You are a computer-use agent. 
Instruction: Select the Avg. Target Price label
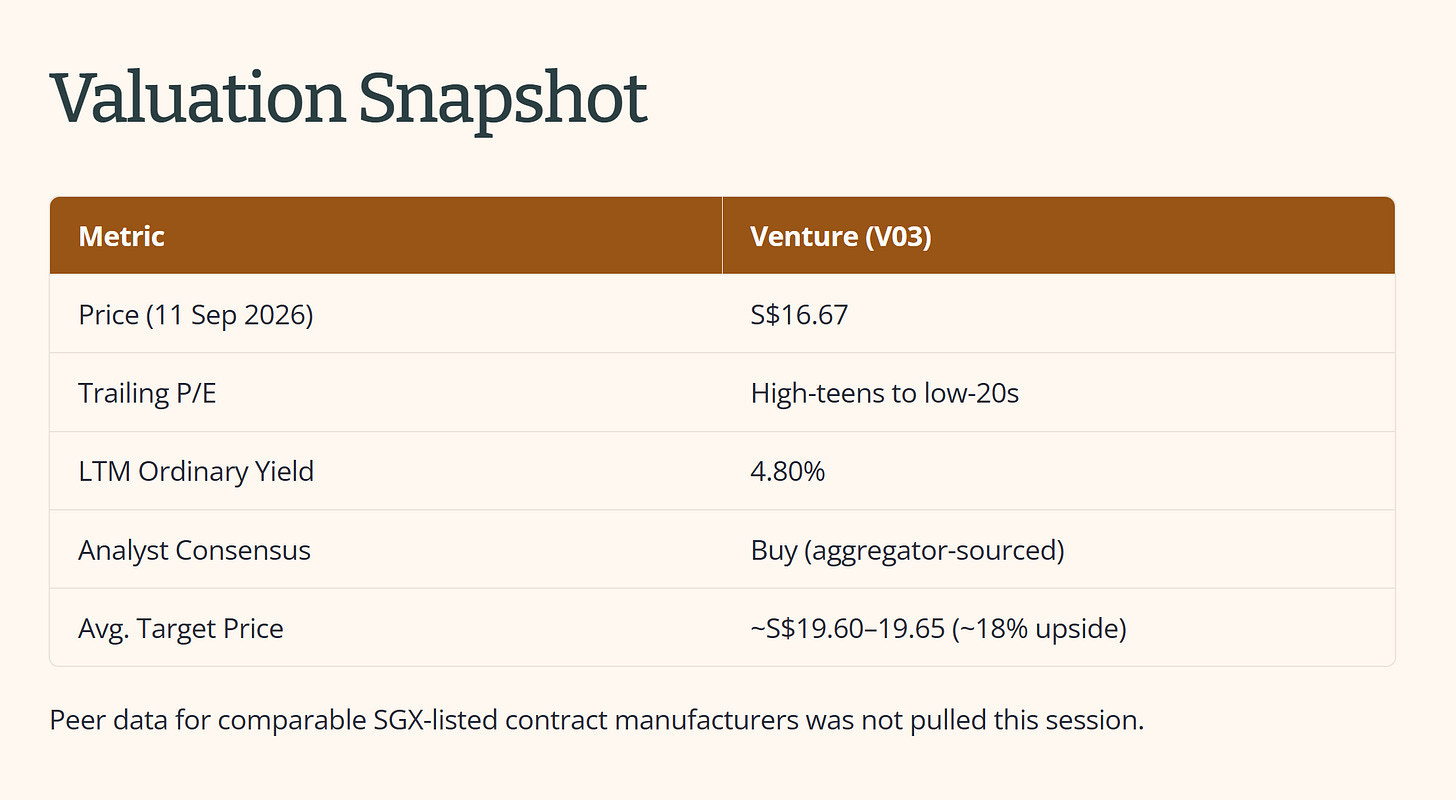point(181,629)
